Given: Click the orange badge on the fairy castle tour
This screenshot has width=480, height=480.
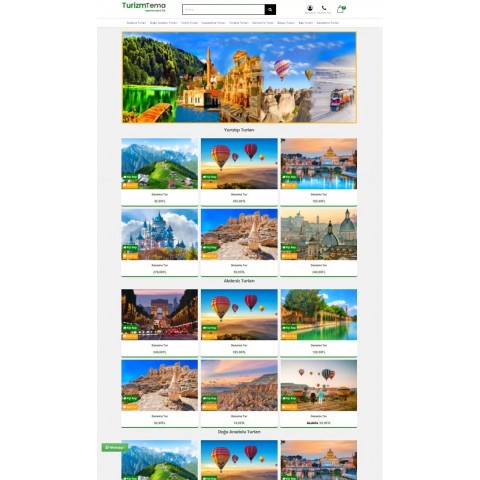Looking at the screenshot, I should pyautogui.click(x=130, y=256).
